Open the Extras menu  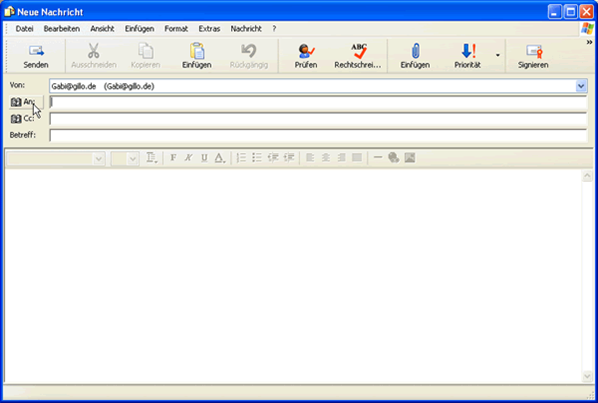coord(209,29)
